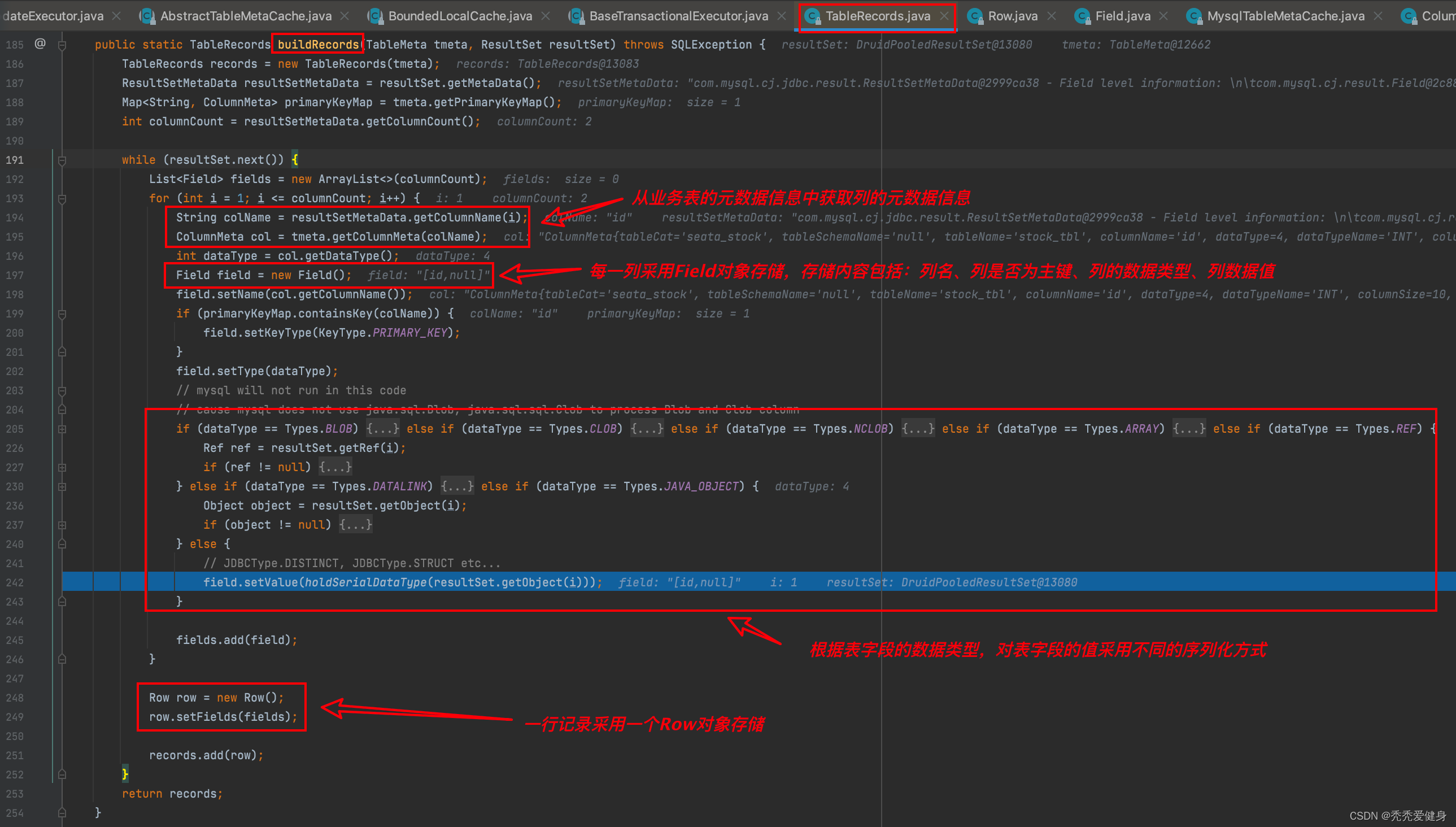Collapse the primaryKeyMap if block at line 199

click(x=62, y=314)
